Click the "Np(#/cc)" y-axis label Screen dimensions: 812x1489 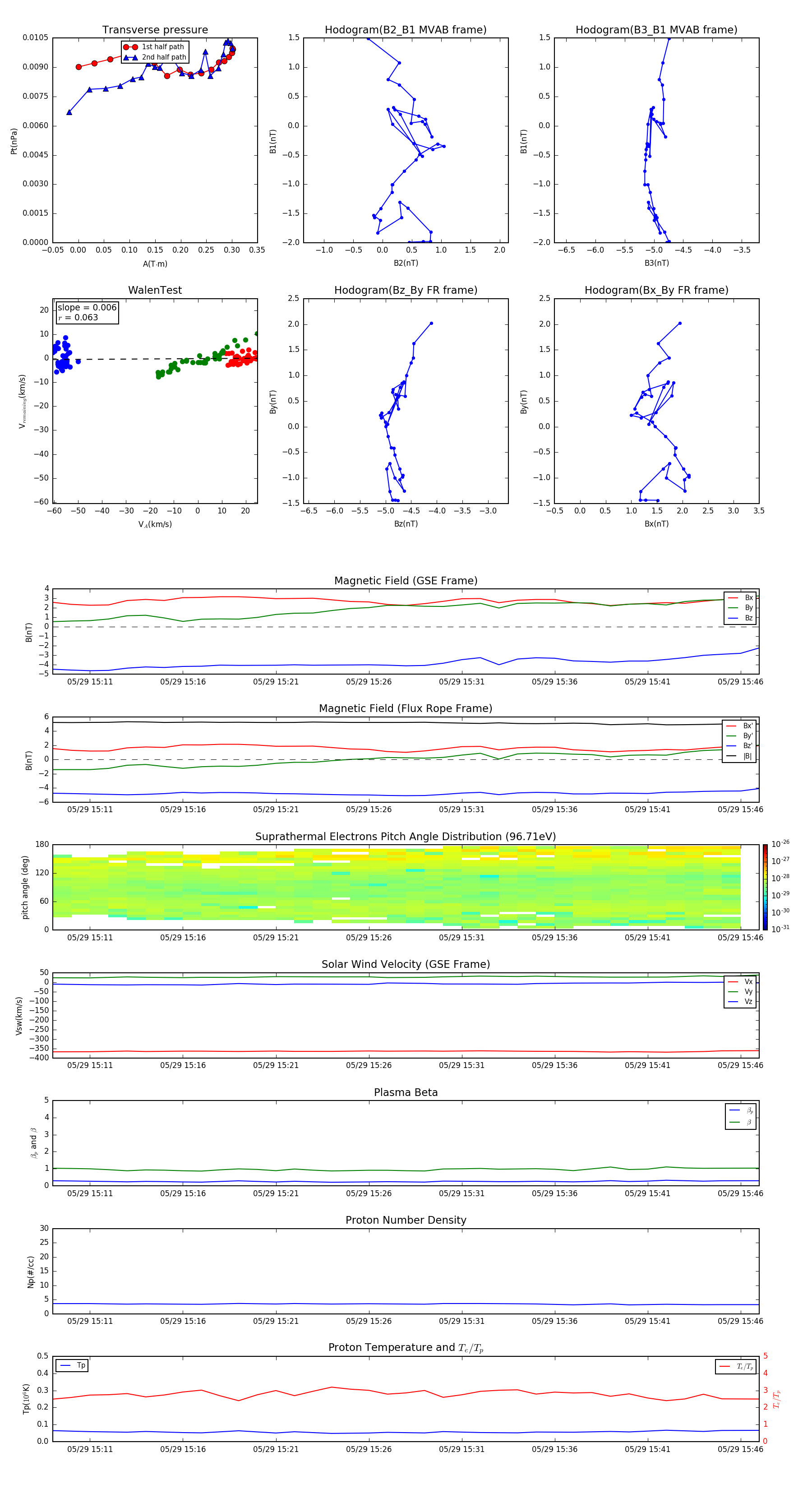tap(31, 1272)
